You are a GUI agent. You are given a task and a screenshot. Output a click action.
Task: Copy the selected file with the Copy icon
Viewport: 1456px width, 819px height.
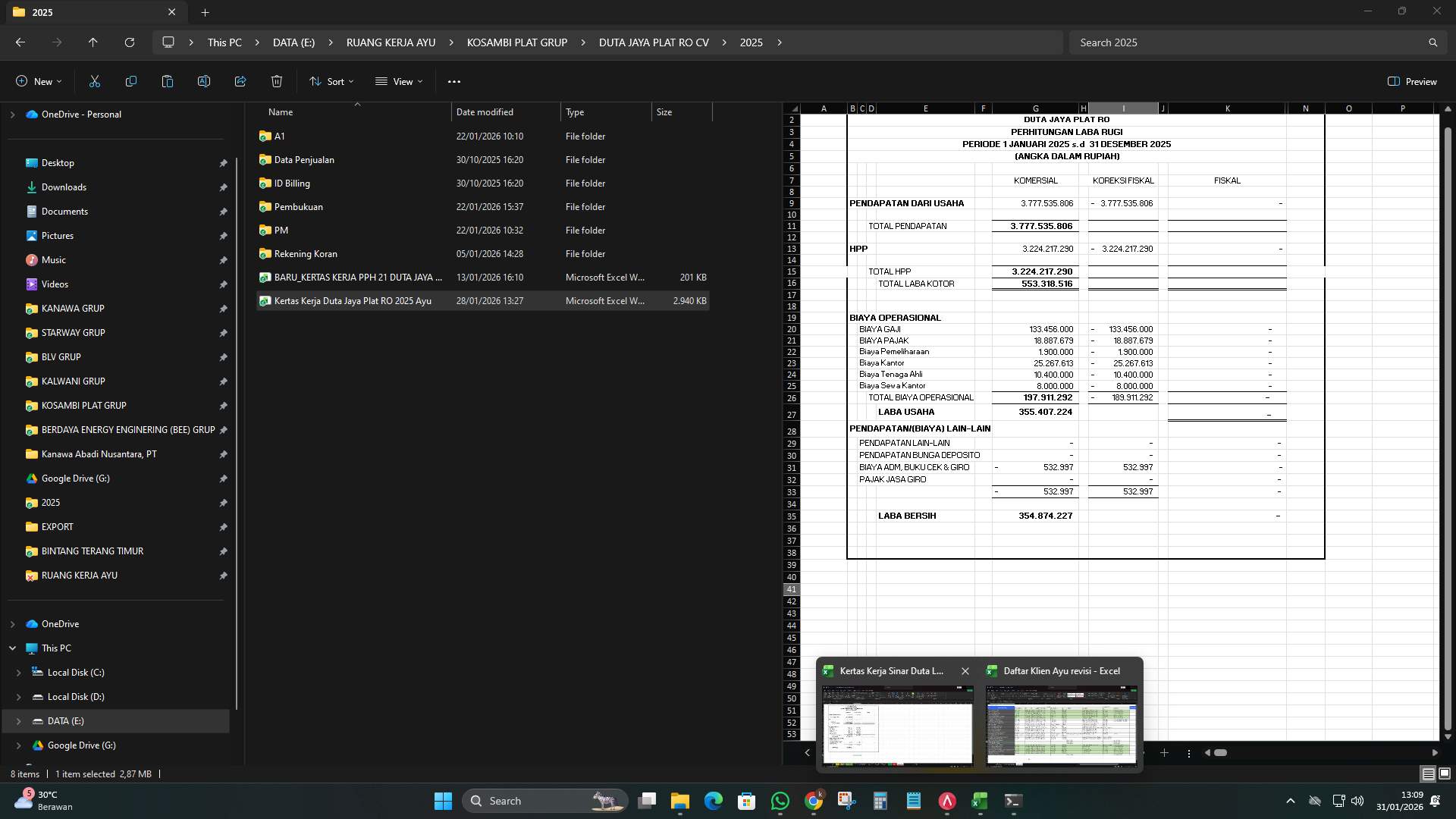coord(130,81)
